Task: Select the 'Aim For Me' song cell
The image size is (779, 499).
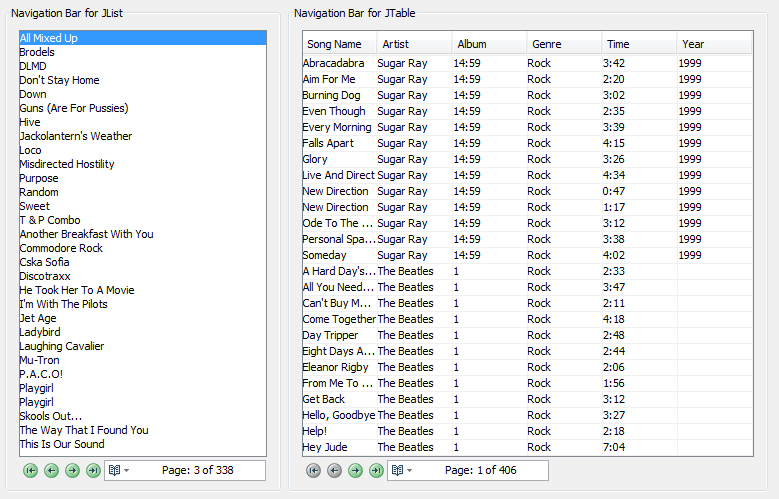Action: 339,79
